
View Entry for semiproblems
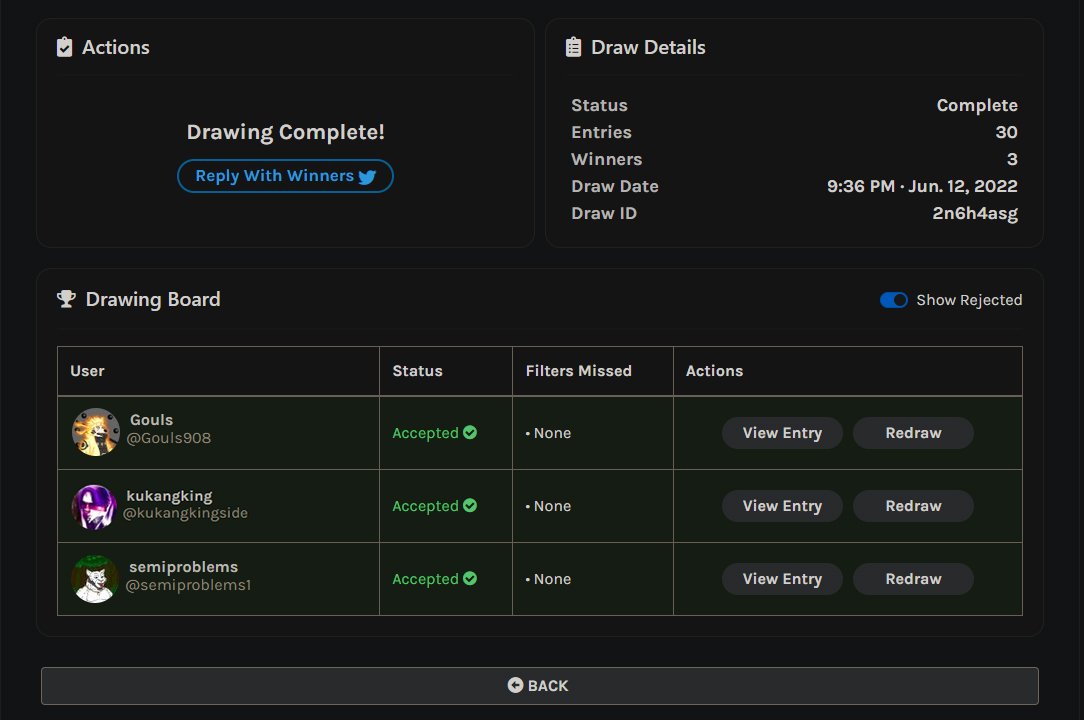coord(782,578)
